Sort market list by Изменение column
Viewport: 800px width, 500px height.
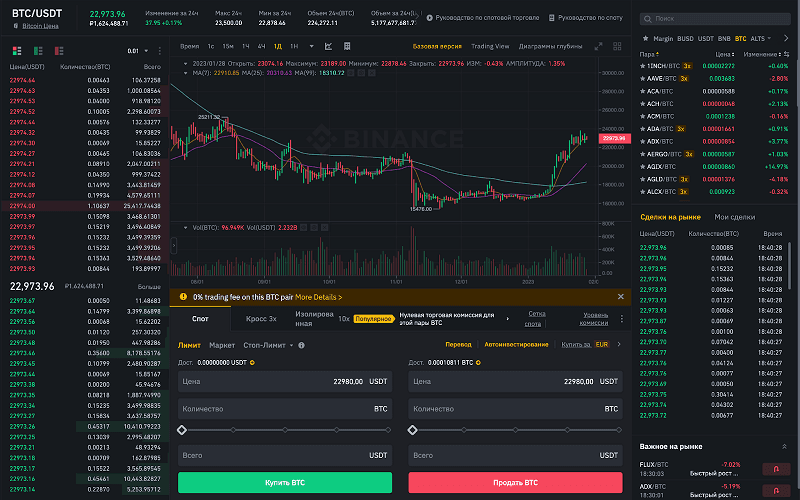pyautogui.click(x=762, y=54)
